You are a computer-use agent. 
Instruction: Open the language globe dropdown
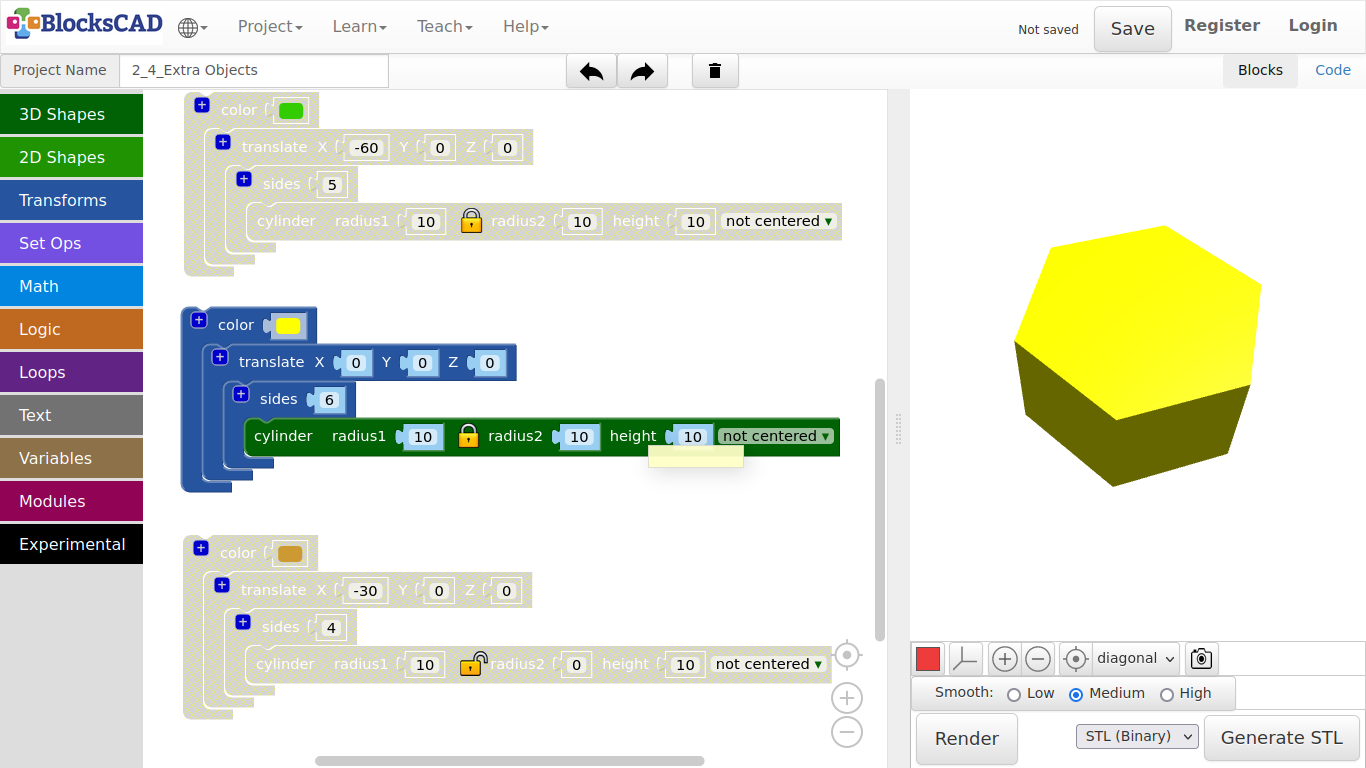(192, 27)
